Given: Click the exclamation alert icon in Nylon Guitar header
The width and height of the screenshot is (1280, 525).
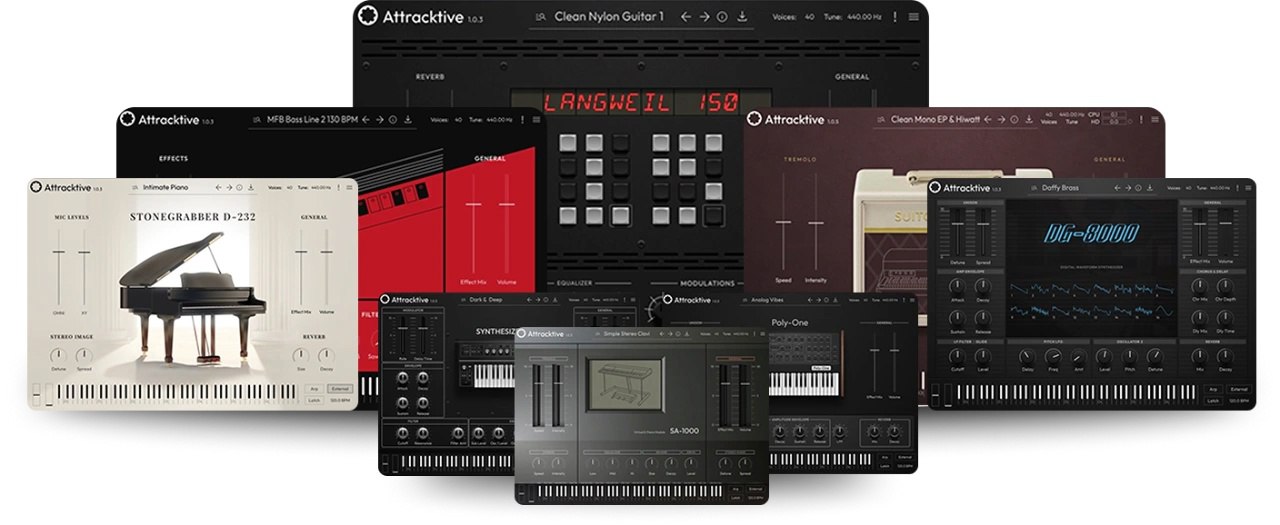Looking at the screenshot, I should (894, 17).
